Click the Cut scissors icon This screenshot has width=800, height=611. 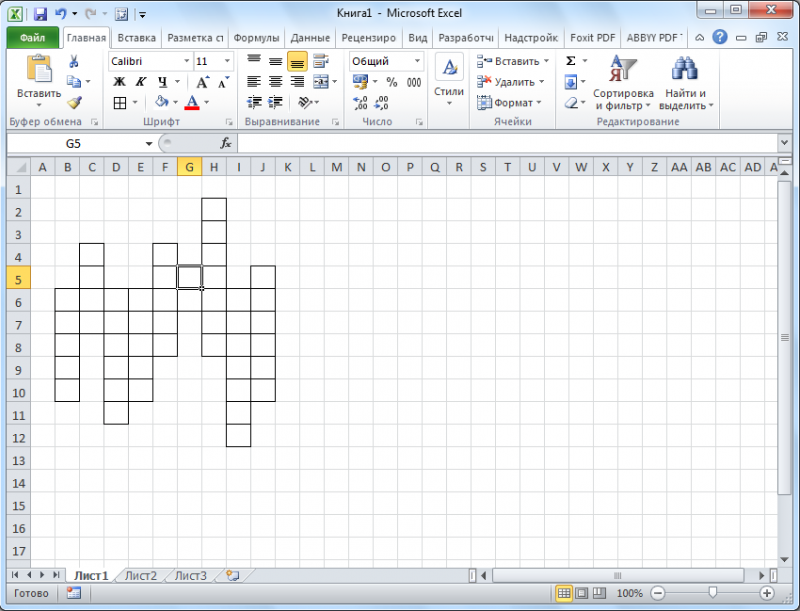[x=74, y=61]
